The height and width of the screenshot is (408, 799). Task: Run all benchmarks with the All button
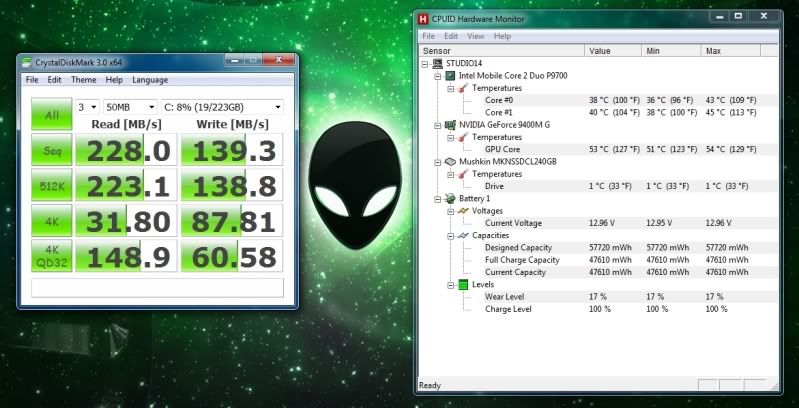(x=51, y=114)
